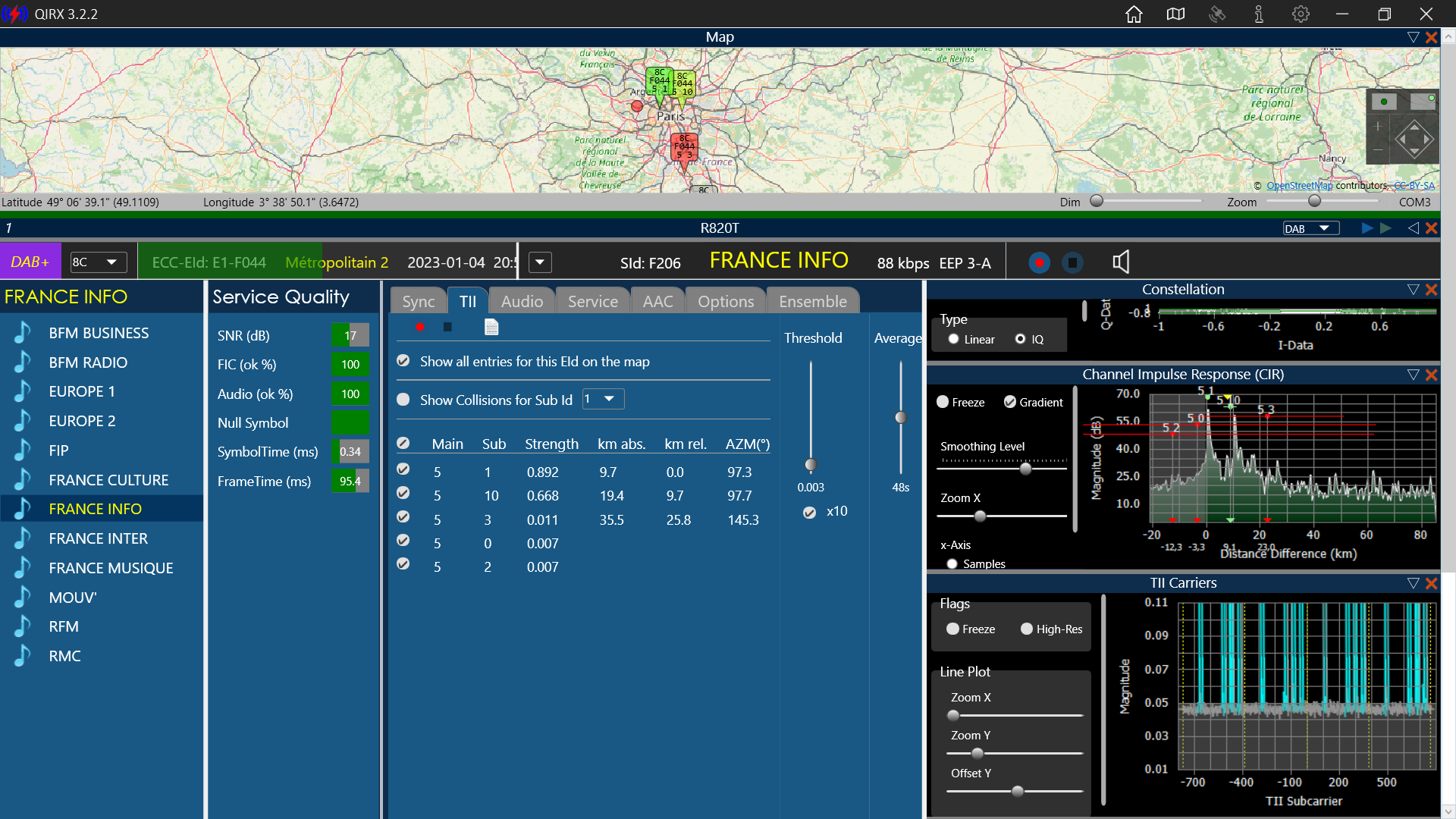The height and width of the screenshot is (819, 1456).
Task: Collapse the Constellation panel triangle
Action: [x=1413, y=290]
